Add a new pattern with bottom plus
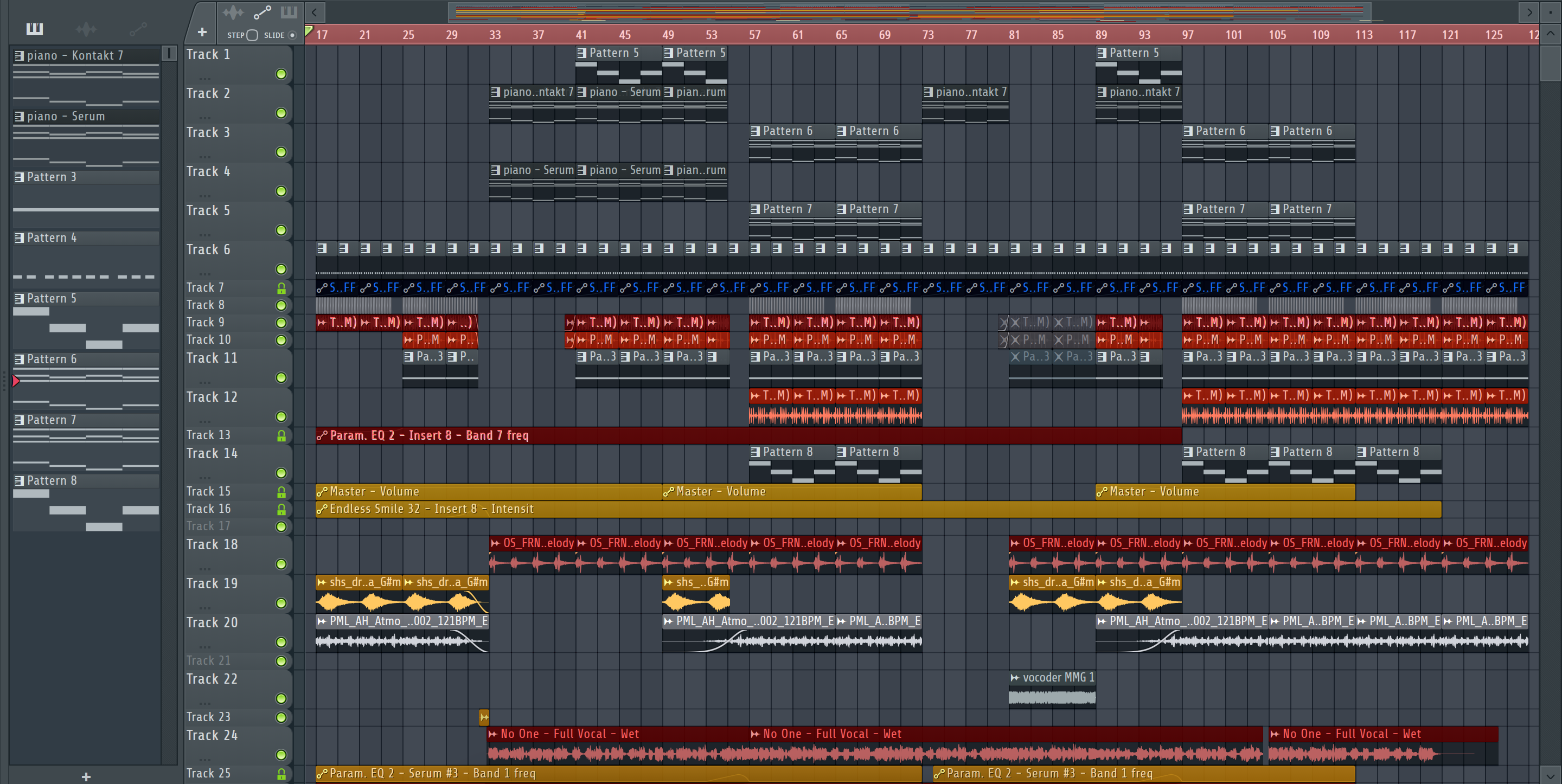 pos(86,777)
